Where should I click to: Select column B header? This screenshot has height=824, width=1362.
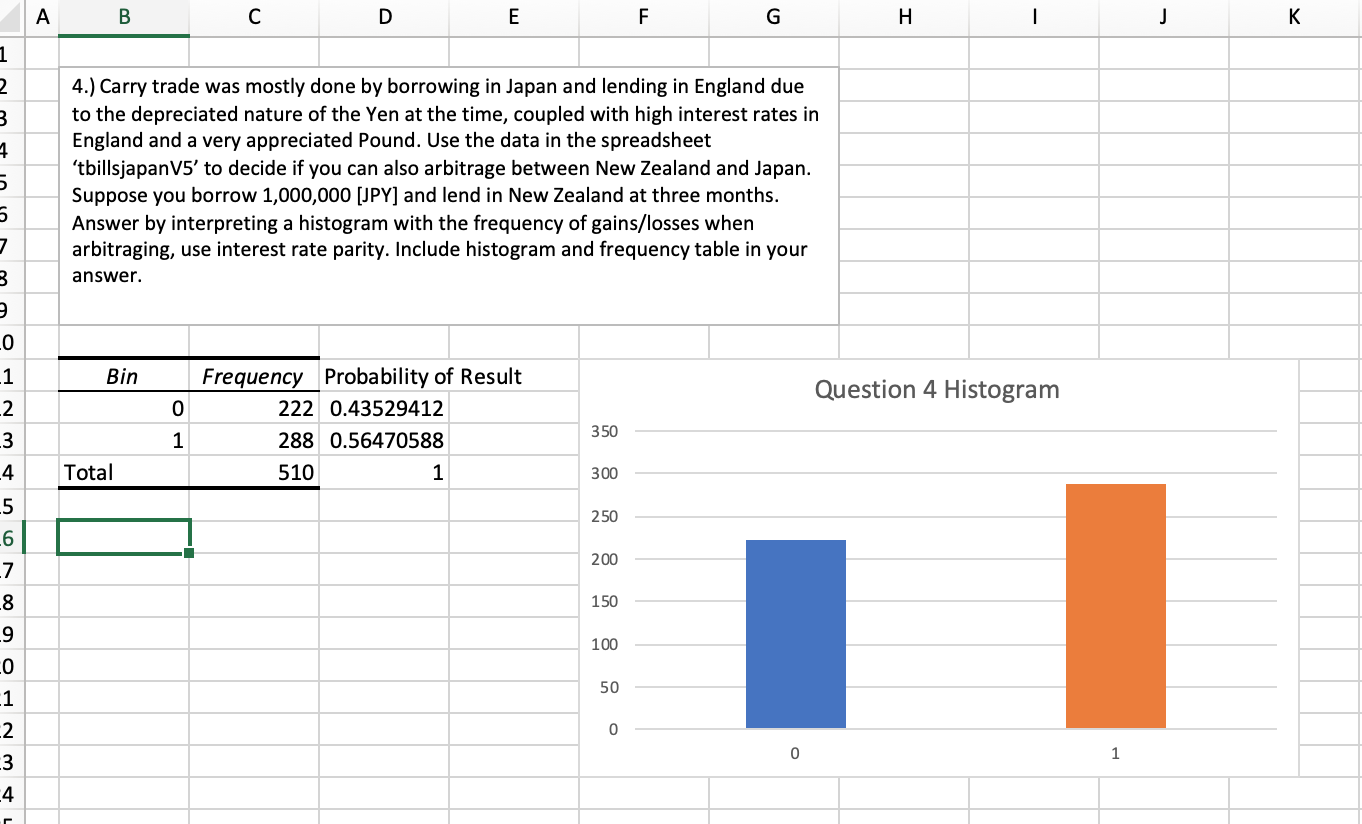124,18
